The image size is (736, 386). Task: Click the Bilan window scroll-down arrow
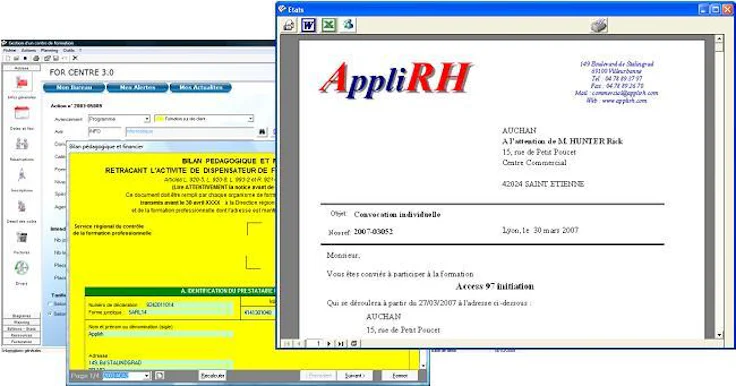click(424, 365)
